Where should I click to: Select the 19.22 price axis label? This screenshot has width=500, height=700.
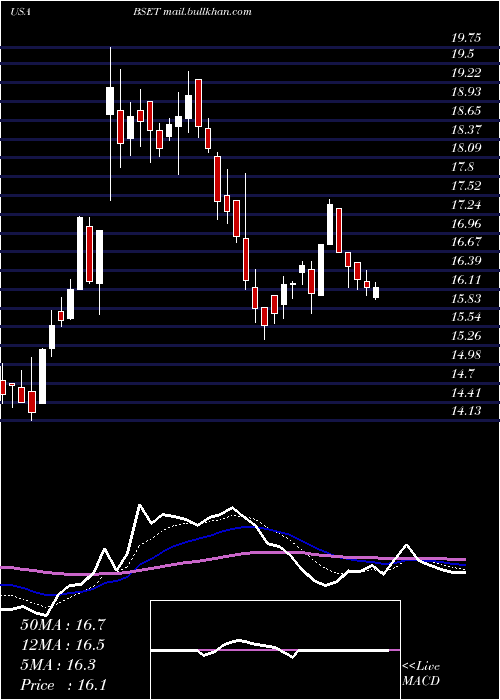click(466, 73)
